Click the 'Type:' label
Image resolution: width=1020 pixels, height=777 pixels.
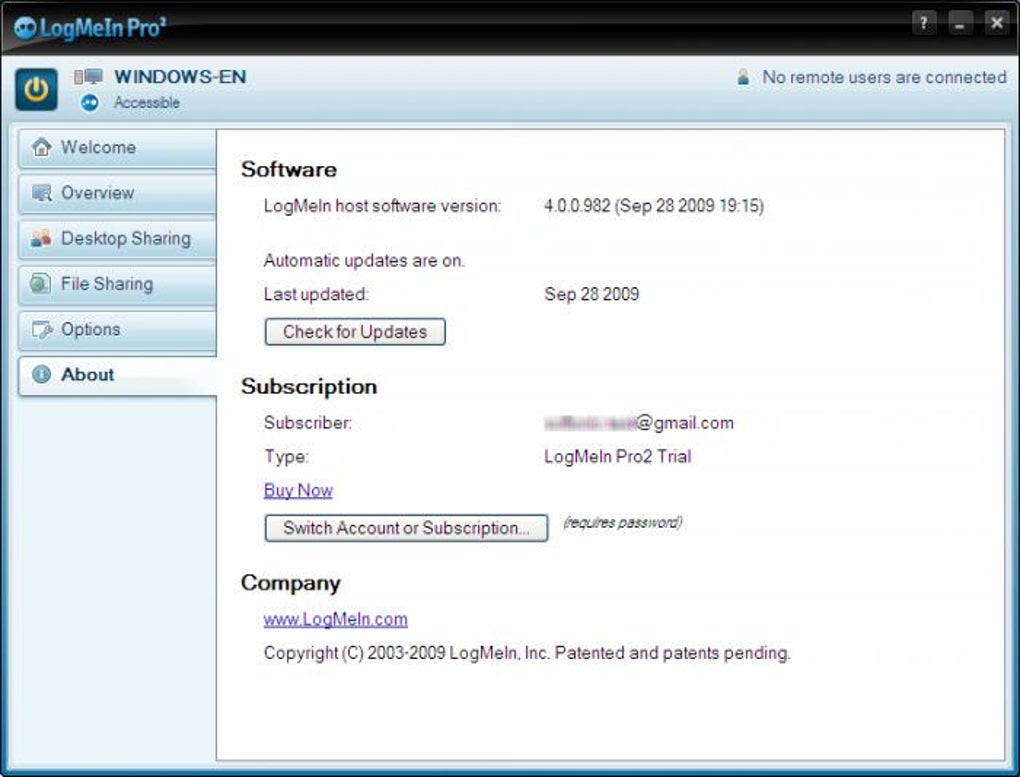tap(286, 456)
